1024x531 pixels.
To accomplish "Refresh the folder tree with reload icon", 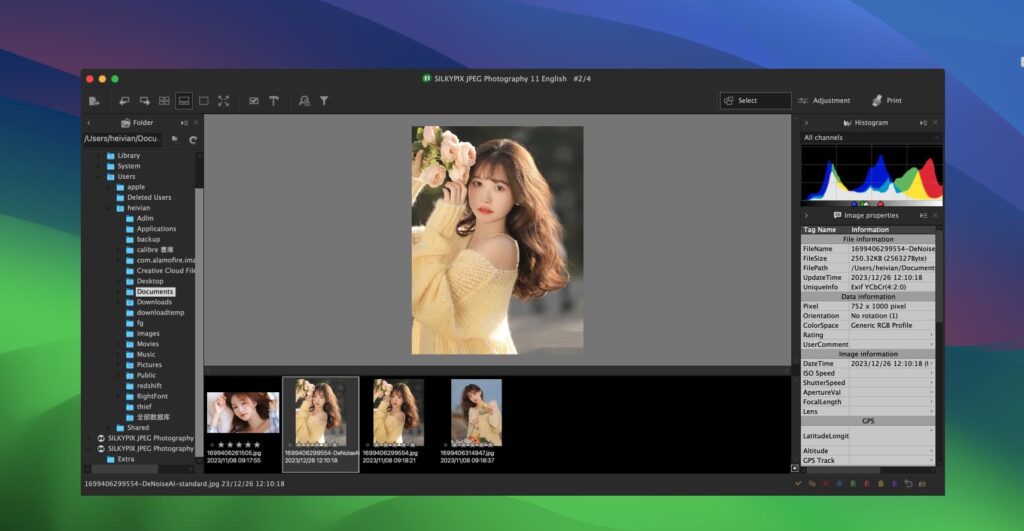I will (193, 139).
